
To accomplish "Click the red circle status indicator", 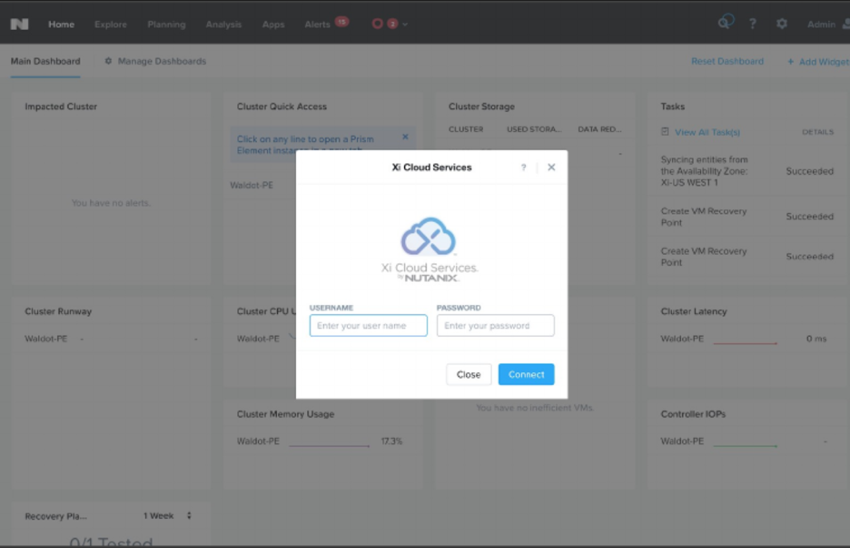I will (x=378, y=24).
